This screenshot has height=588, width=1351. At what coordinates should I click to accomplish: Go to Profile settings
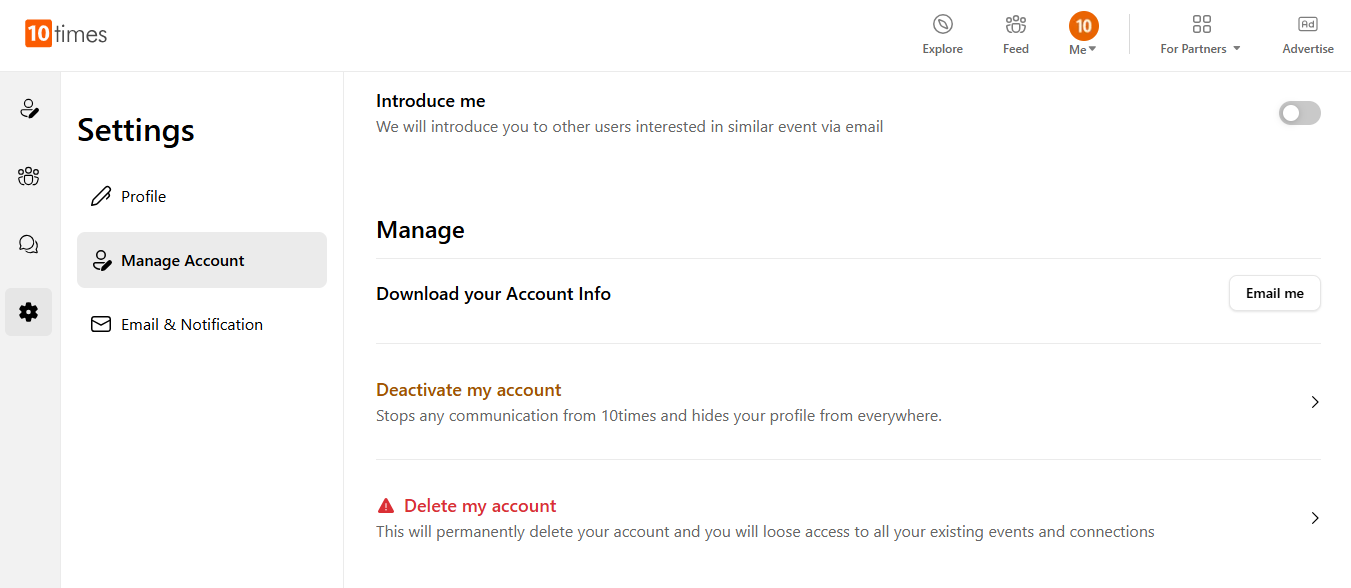[x=143, y=197]
